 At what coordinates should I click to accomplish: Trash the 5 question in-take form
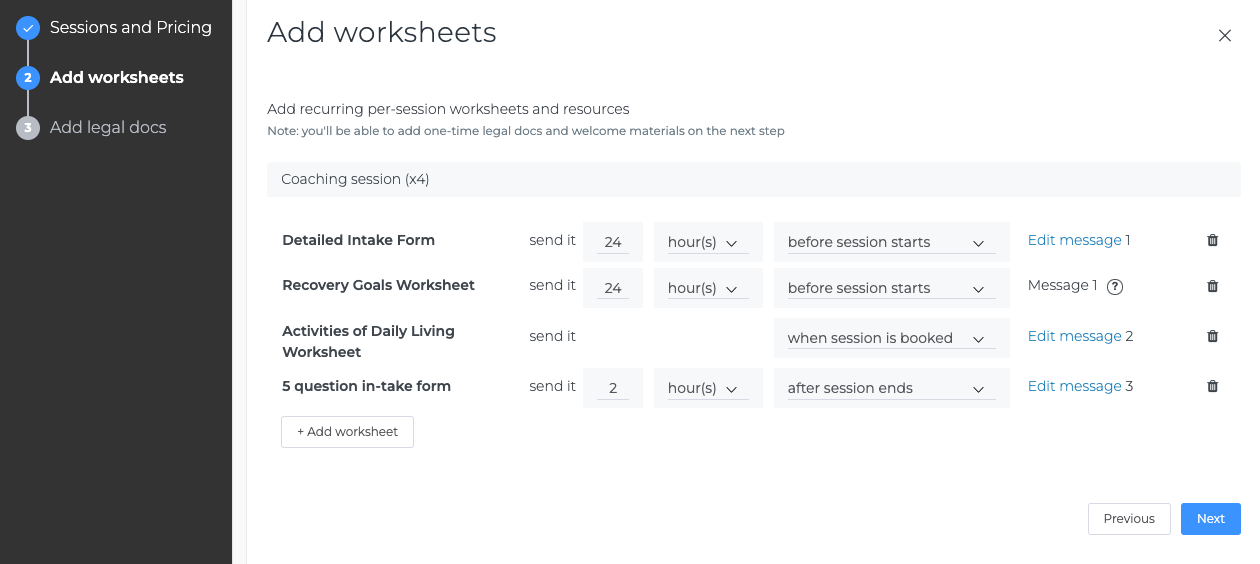1212,386
